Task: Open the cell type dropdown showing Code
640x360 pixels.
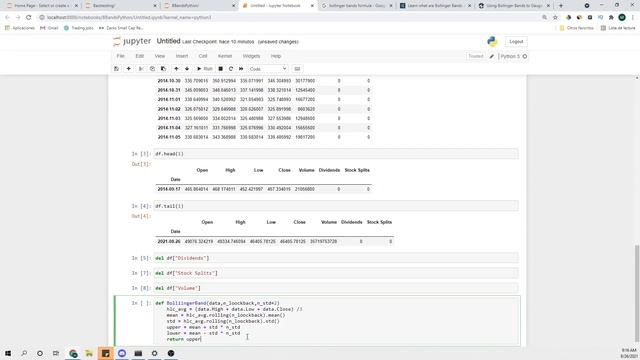Action: (x=268, y=69)
